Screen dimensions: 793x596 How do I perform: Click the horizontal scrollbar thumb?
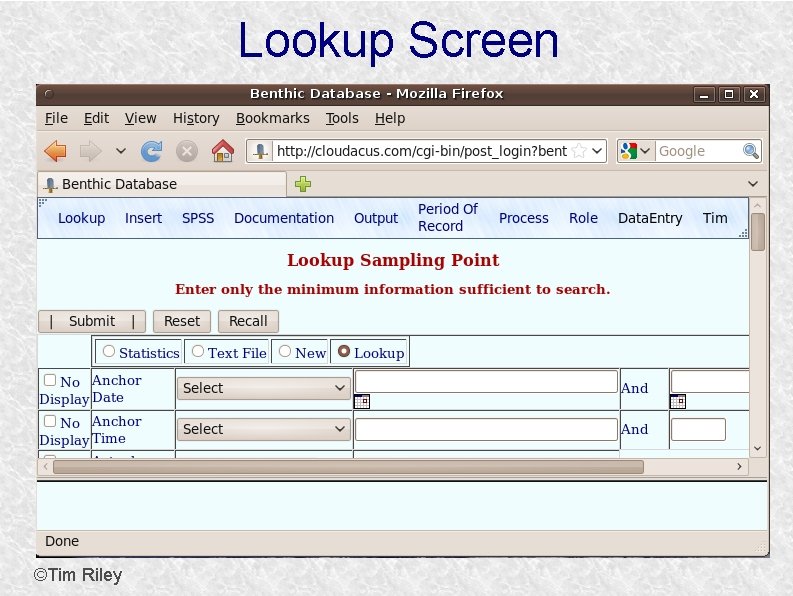pos(348,466)
